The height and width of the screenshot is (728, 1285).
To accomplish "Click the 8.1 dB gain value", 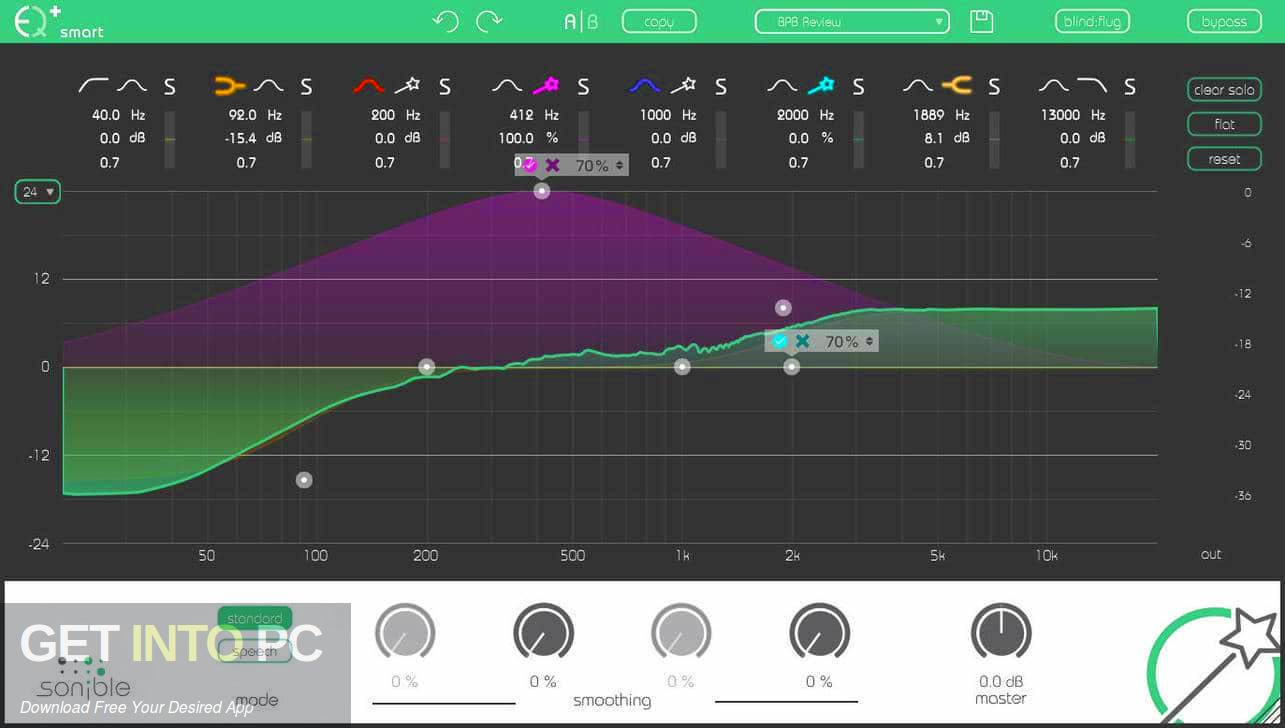I will click(x=932, y=138).
